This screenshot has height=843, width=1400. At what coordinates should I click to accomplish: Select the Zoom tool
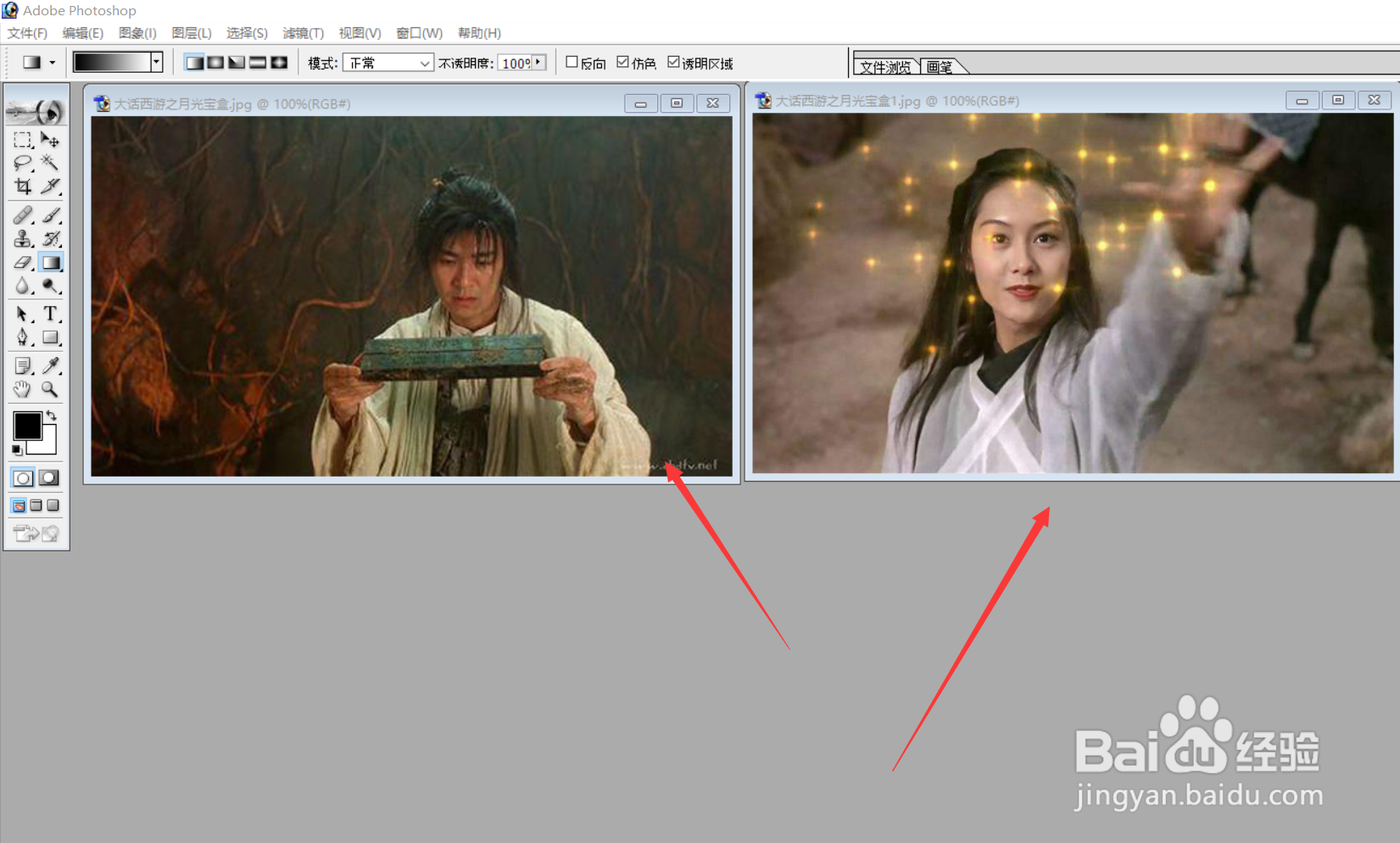(x=50, y=389)
